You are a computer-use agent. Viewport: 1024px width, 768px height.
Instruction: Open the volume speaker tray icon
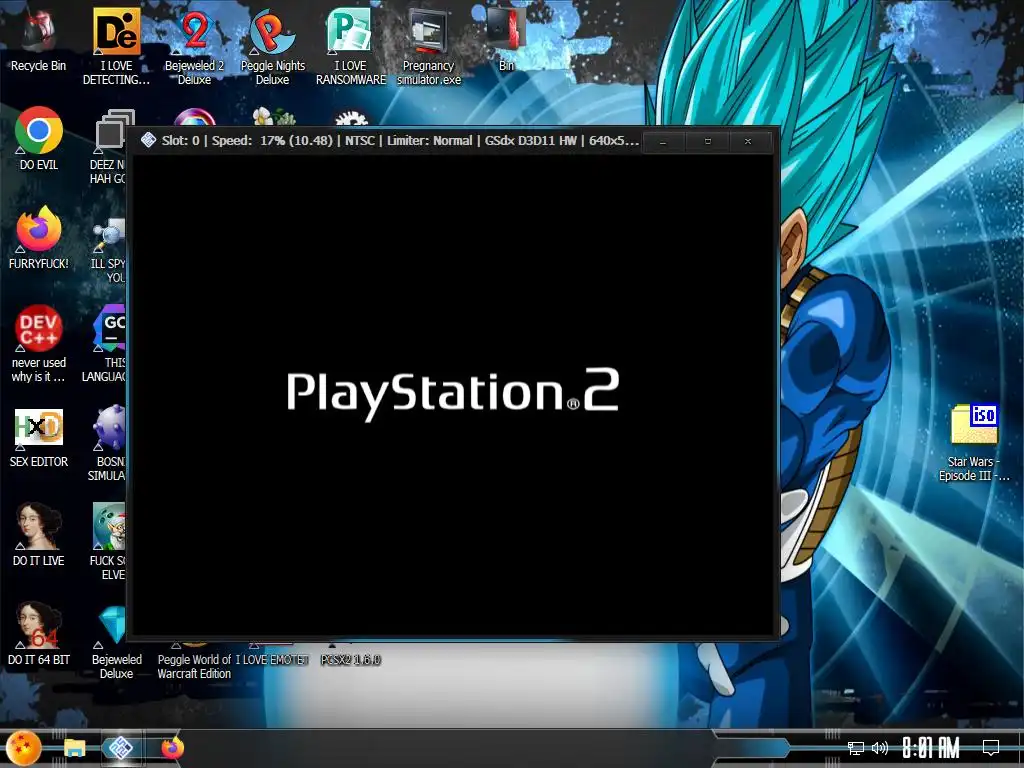(880, 748)
